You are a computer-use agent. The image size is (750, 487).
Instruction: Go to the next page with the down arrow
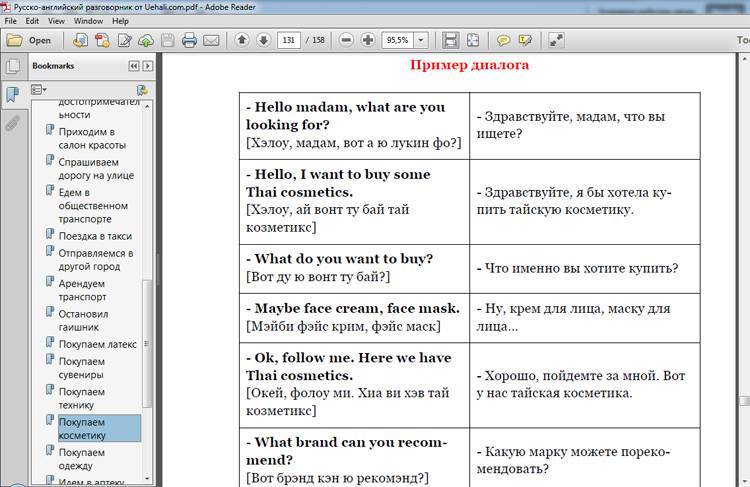coord(264,41)
